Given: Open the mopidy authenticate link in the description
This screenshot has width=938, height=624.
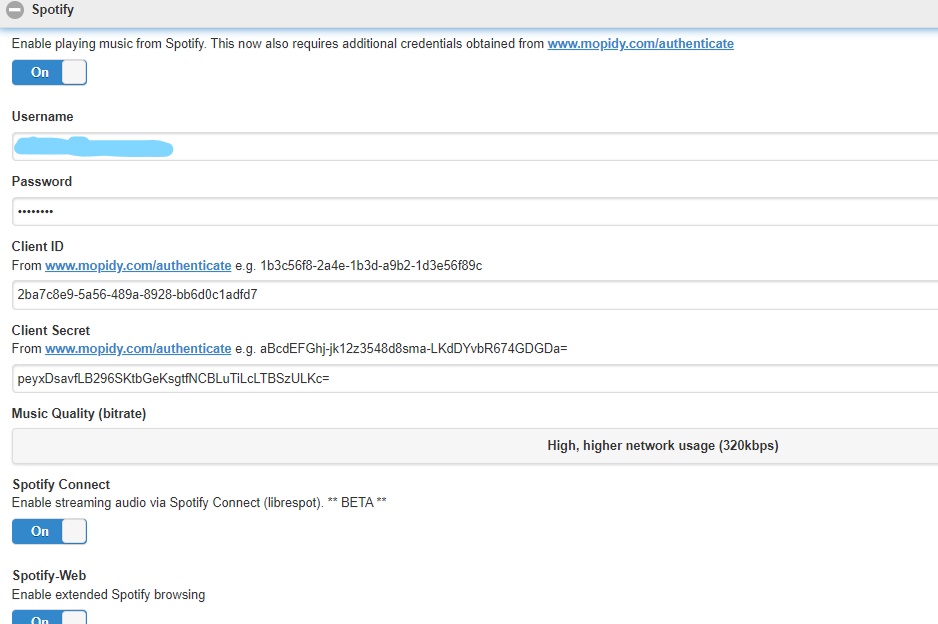Looking at the screenshot, I should [640, 44].
